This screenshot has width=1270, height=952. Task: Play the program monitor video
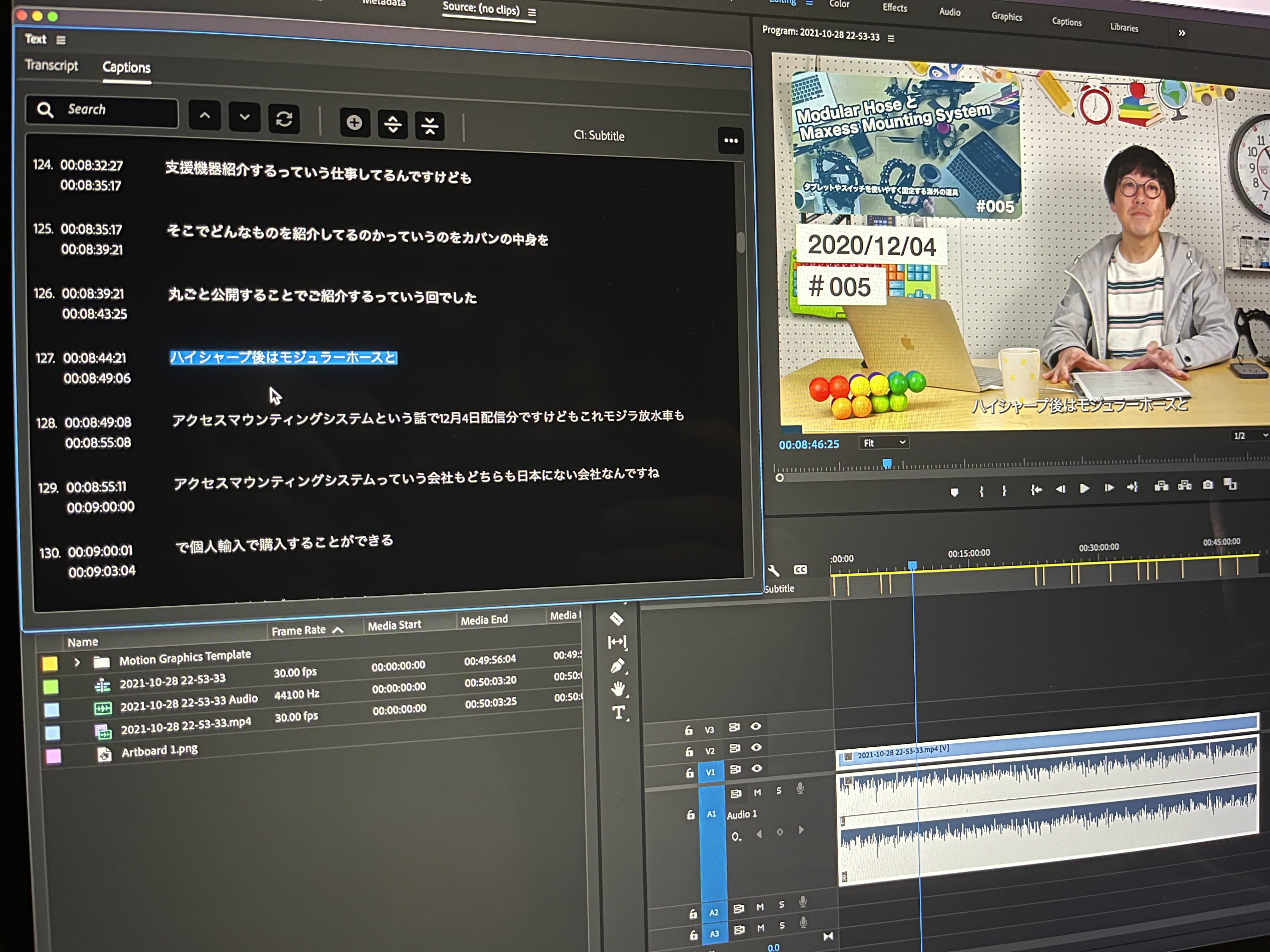click(x=1084, y=488)
